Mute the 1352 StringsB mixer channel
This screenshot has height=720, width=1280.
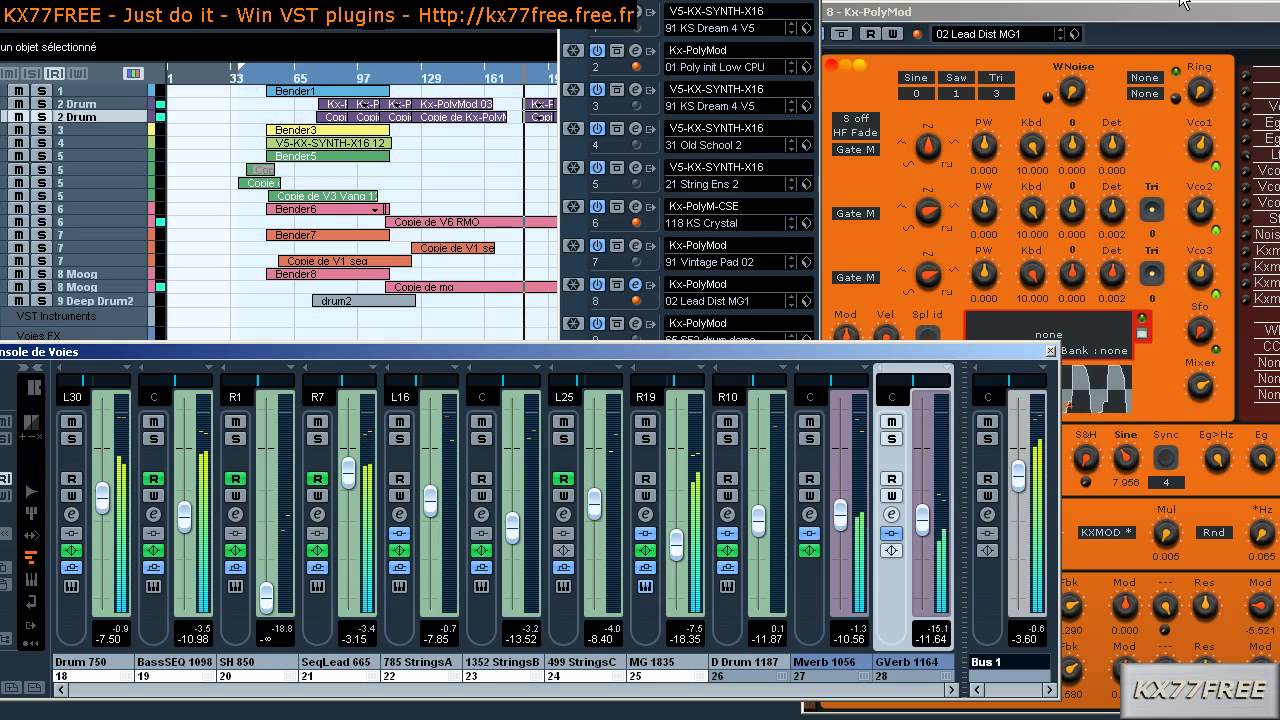point(481,422)
